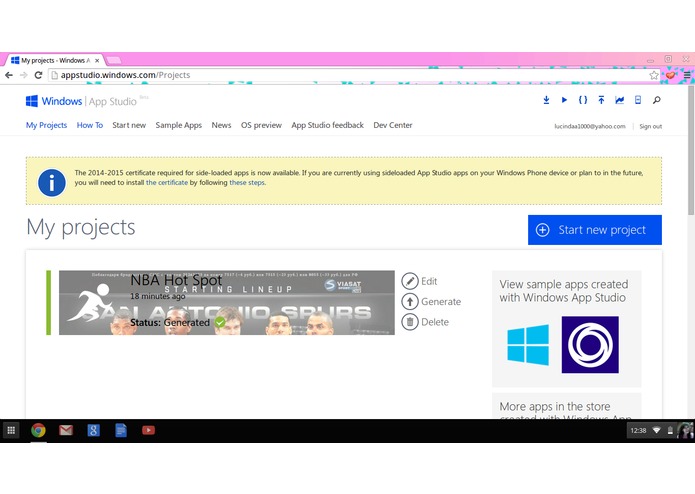Click the Delete trash can icon
The height and width of the screenshot is (494, 695).
click(x=410, y=322)
